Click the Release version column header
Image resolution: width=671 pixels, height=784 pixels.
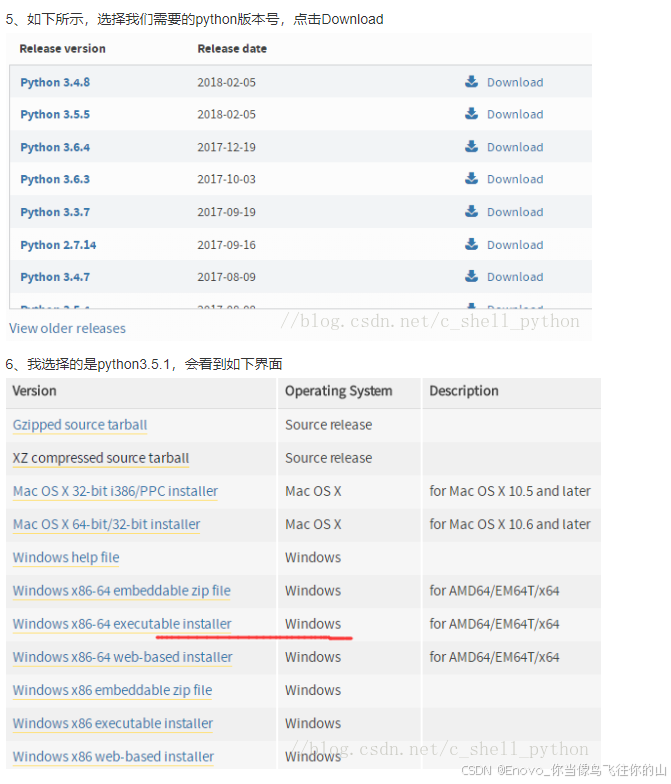[x=62, y=49]
